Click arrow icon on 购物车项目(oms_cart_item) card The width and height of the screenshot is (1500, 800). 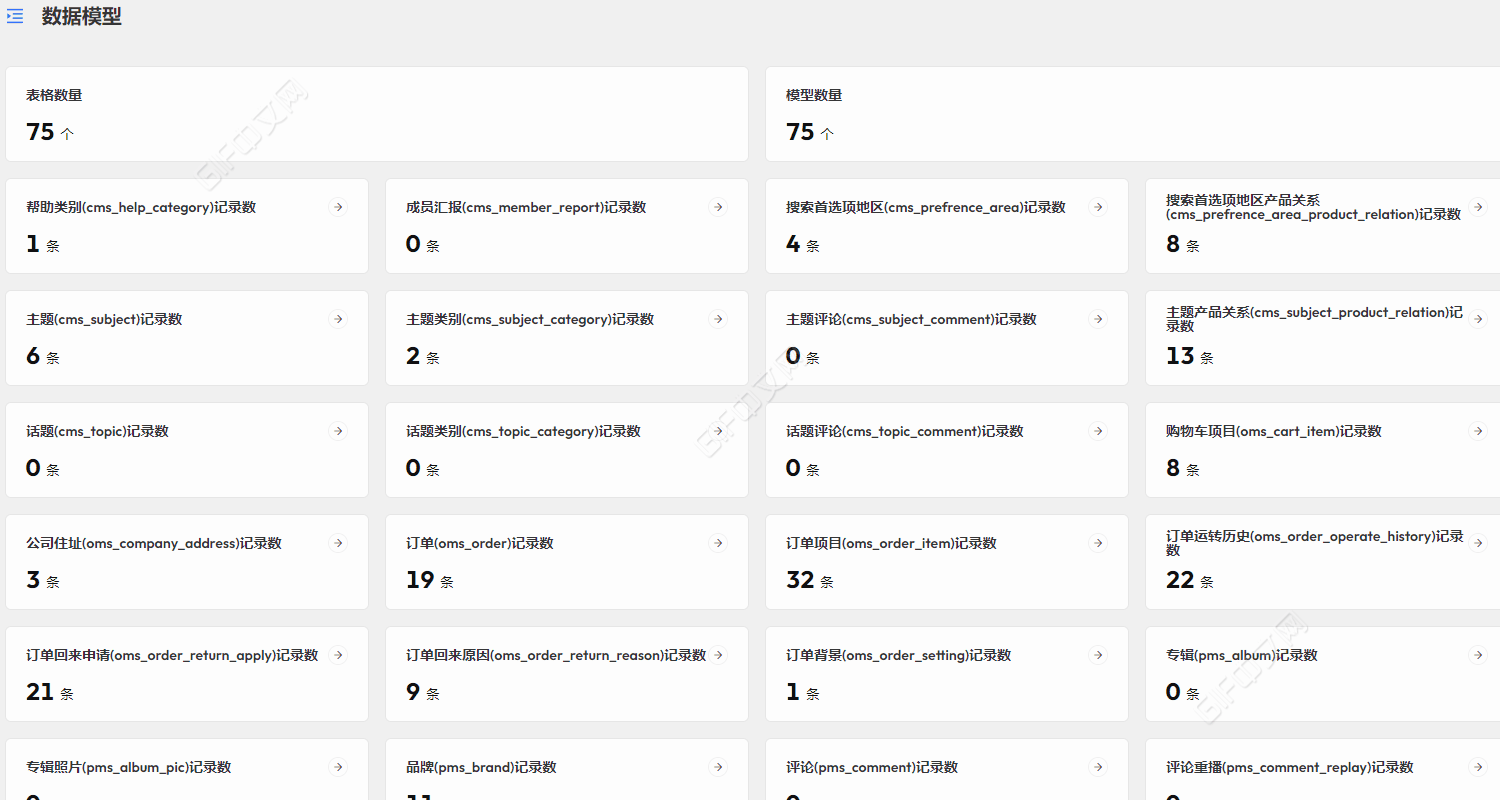click(x=1478, y=431)
